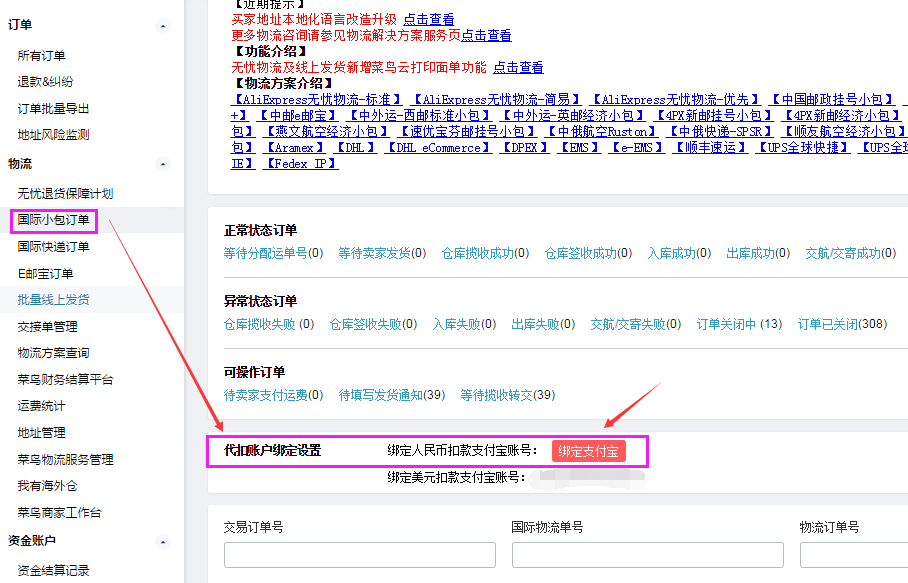Screen dimensions: 908x583
Task: Click 点击查看 after 买家地址本地化语言改造升级
Action: click(x=429, y=20)
